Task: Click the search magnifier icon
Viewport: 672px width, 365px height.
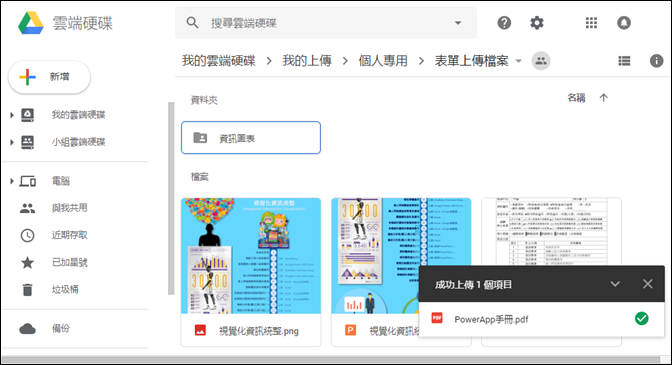Action: pos(192,22)
